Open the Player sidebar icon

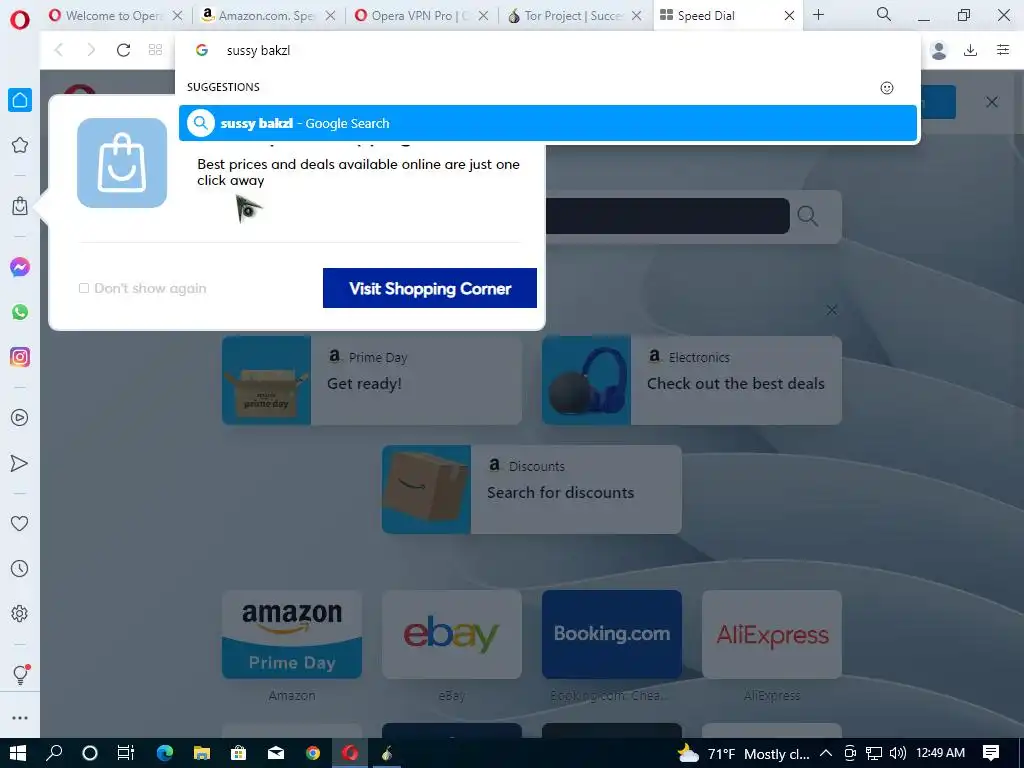point(20,418)
